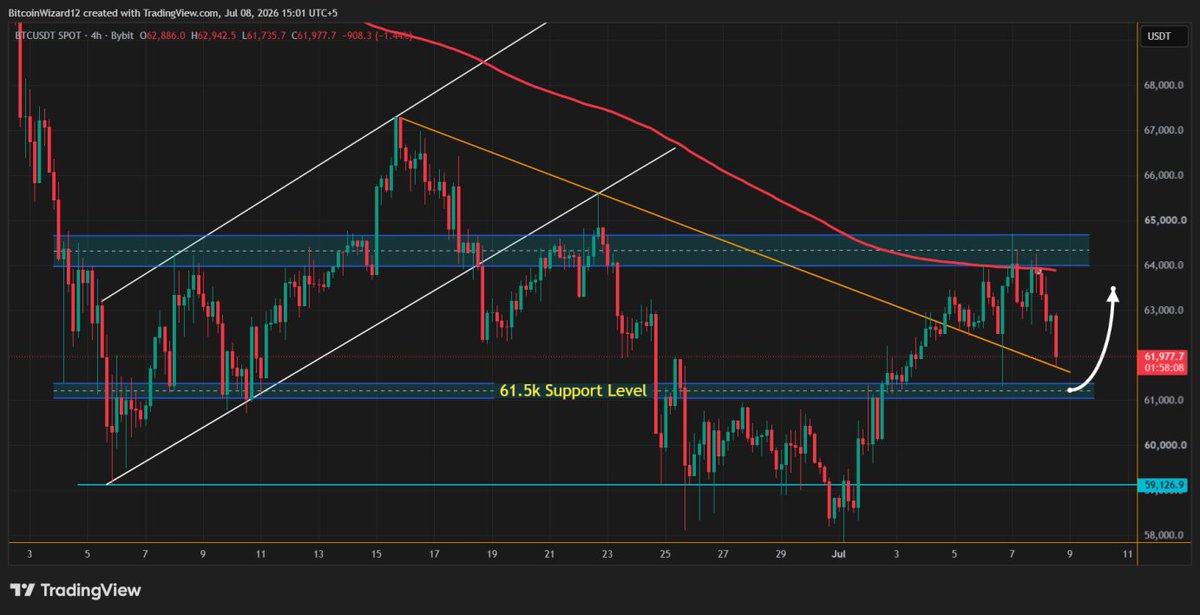This screenshot has height=615, width=1200.
Task: Click the 15 date label on time axis
Action: 377,553
